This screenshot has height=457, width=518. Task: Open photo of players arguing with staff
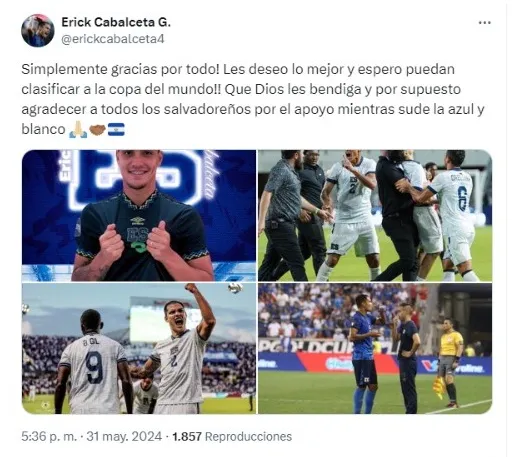(x=375, y=215)
